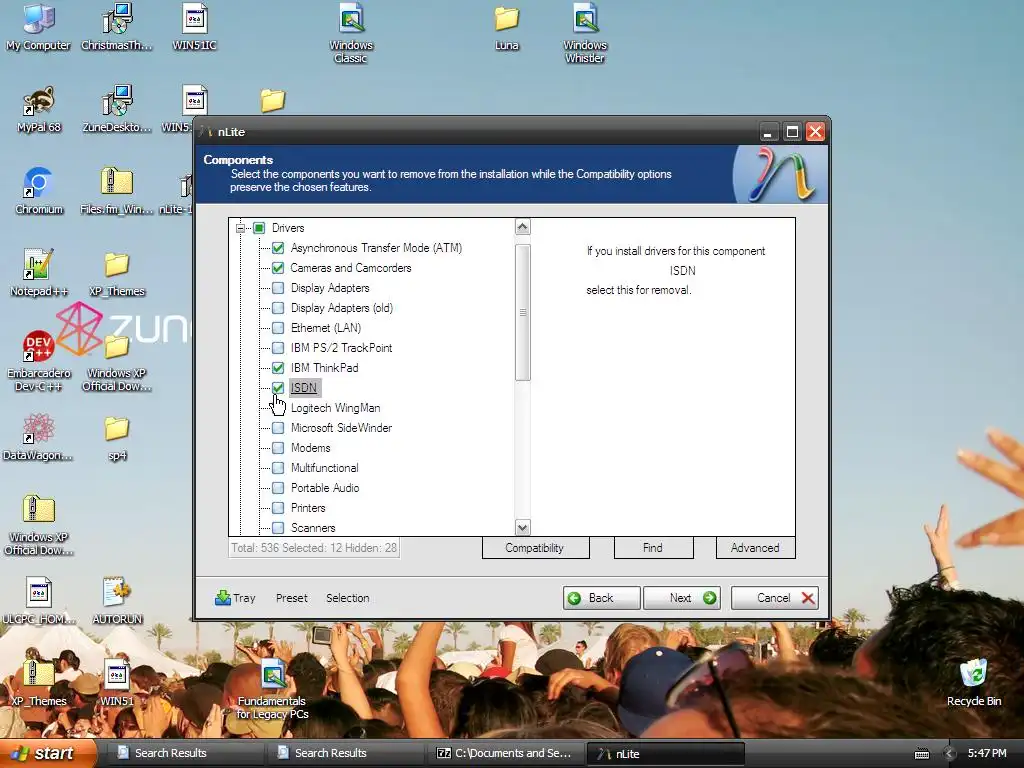The width and height of the screenshot is (1024, 768).
Task: Open the WIN51IC file on the desktop
Action: 195,27
